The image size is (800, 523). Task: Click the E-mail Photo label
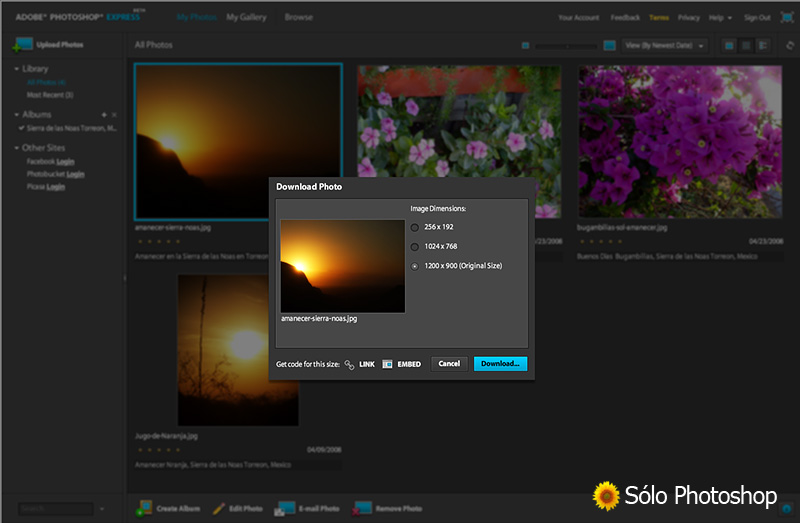pyautogui.click(x=319, y=509)
